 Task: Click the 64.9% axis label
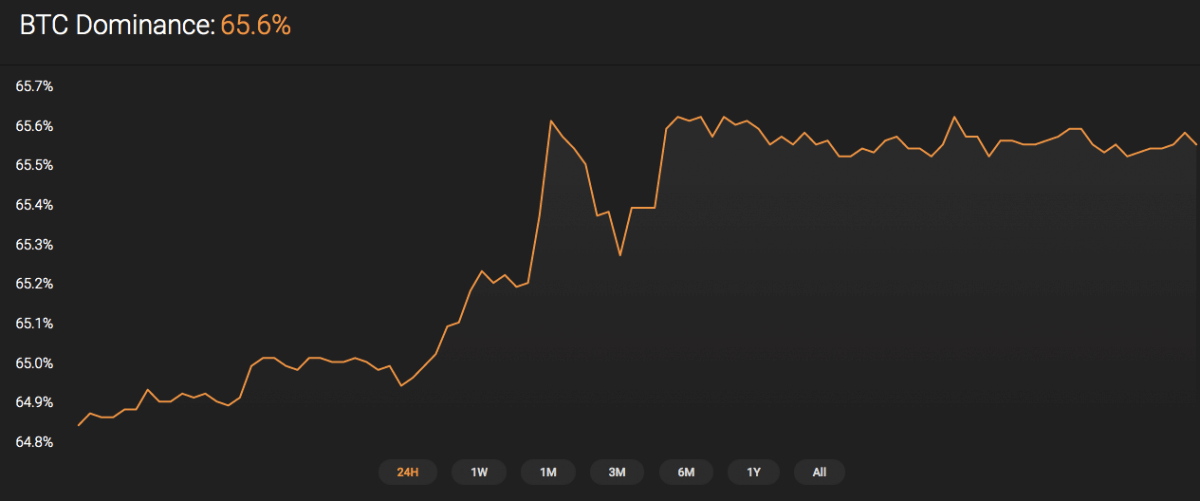pyautogui.click(x=34, y=402)
